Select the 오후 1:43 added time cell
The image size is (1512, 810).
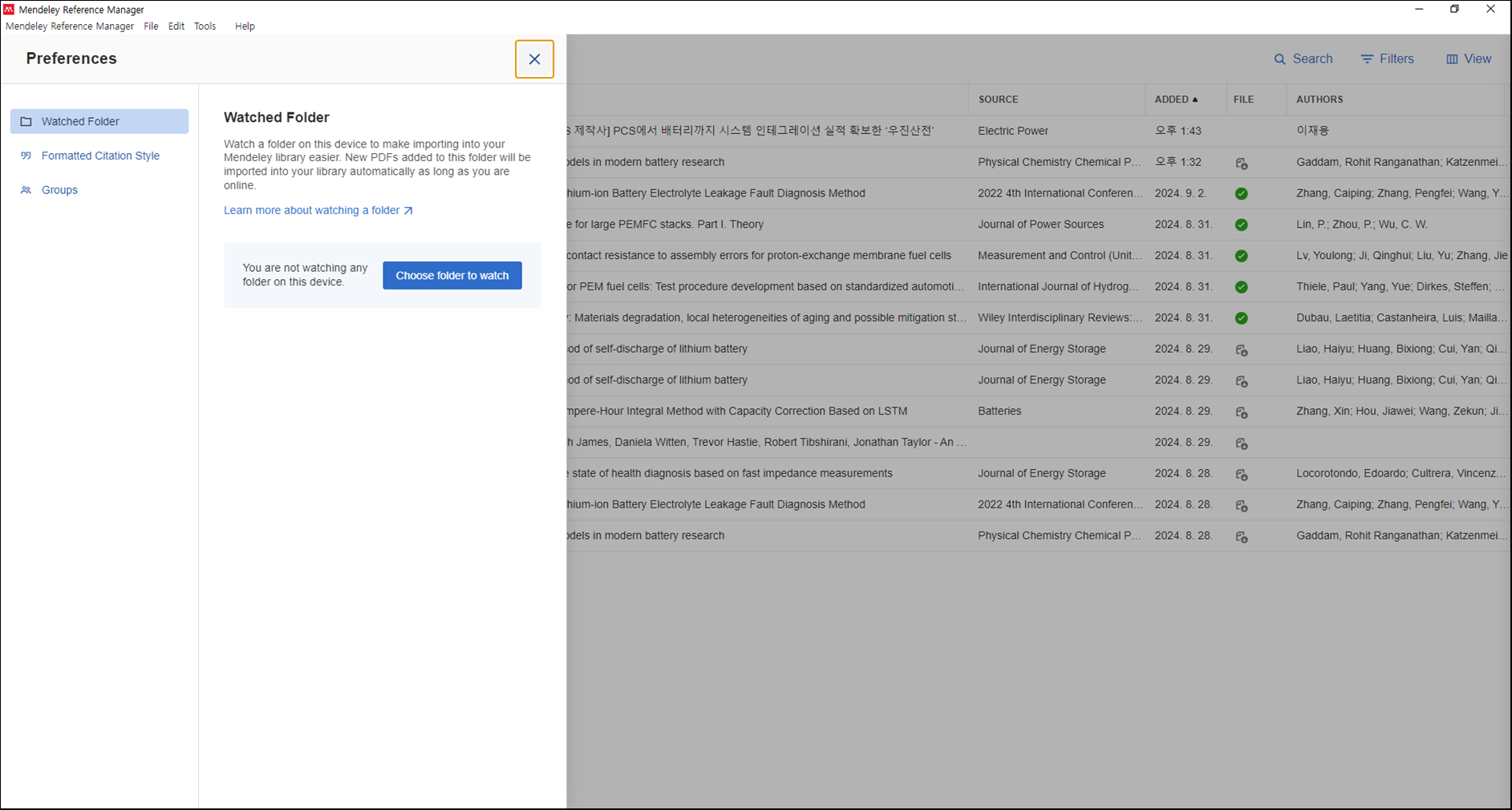[x=1178, y=131]
